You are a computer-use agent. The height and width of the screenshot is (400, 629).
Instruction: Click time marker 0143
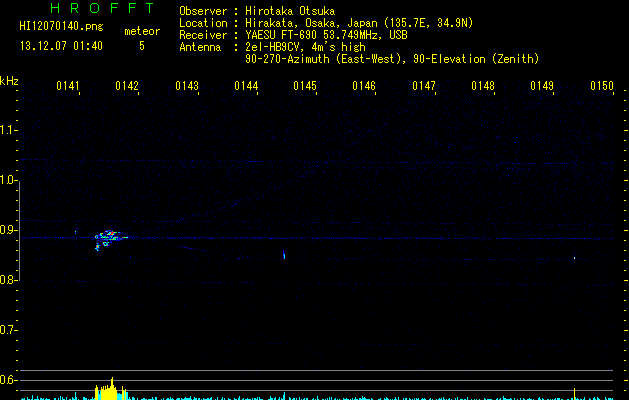(187, 86)
